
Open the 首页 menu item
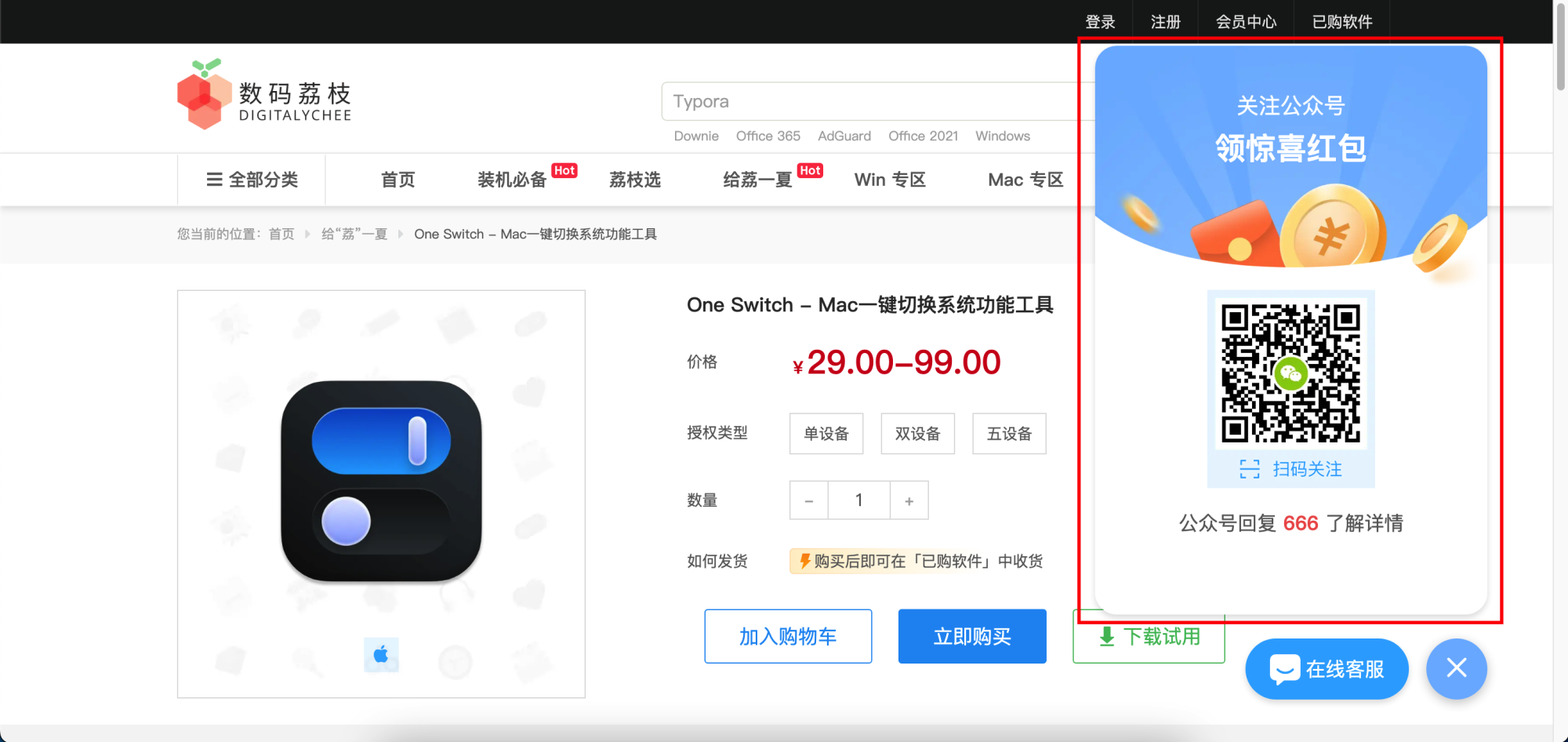(x=397, y=180)
